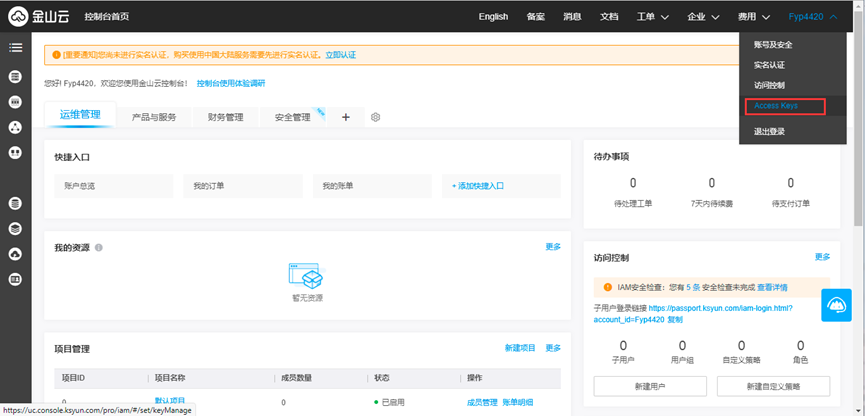Screen dimensions: 865x416
Task: Click the orange IAM security warning icon
Action: click(x=607, y=287)
